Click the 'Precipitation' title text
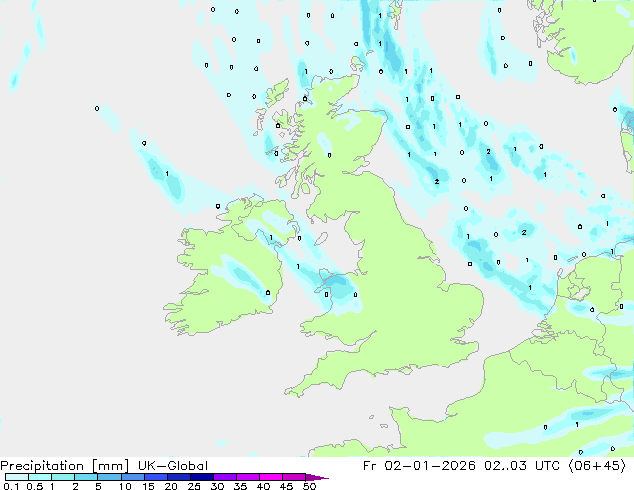This screenshot has height=490, width=634. [x=42, y=466]
